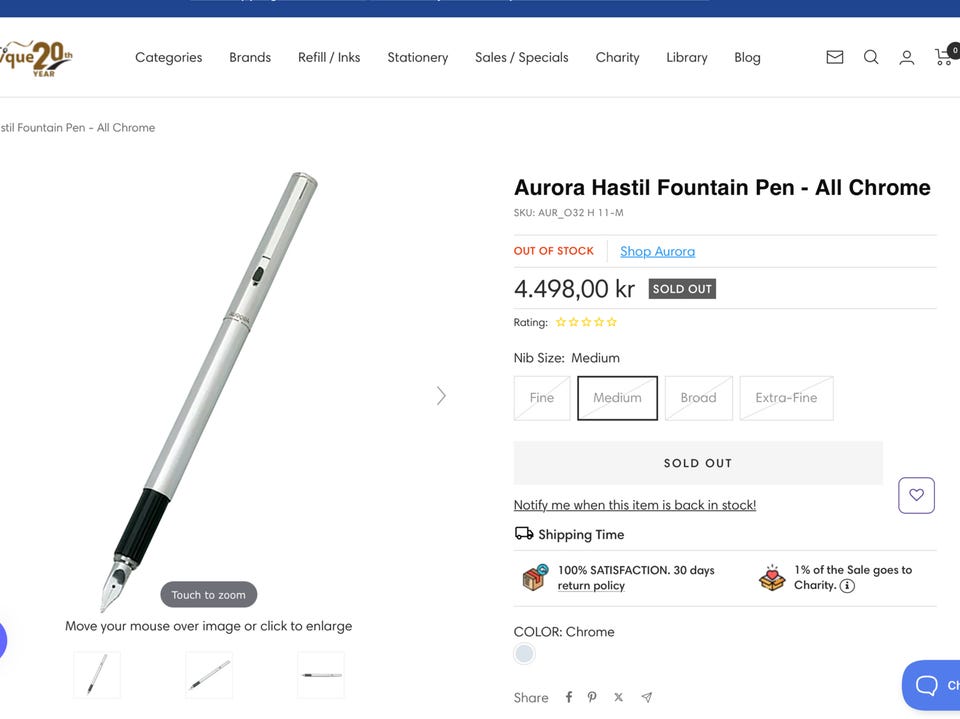Open the account login icon

tap(907, 57)
